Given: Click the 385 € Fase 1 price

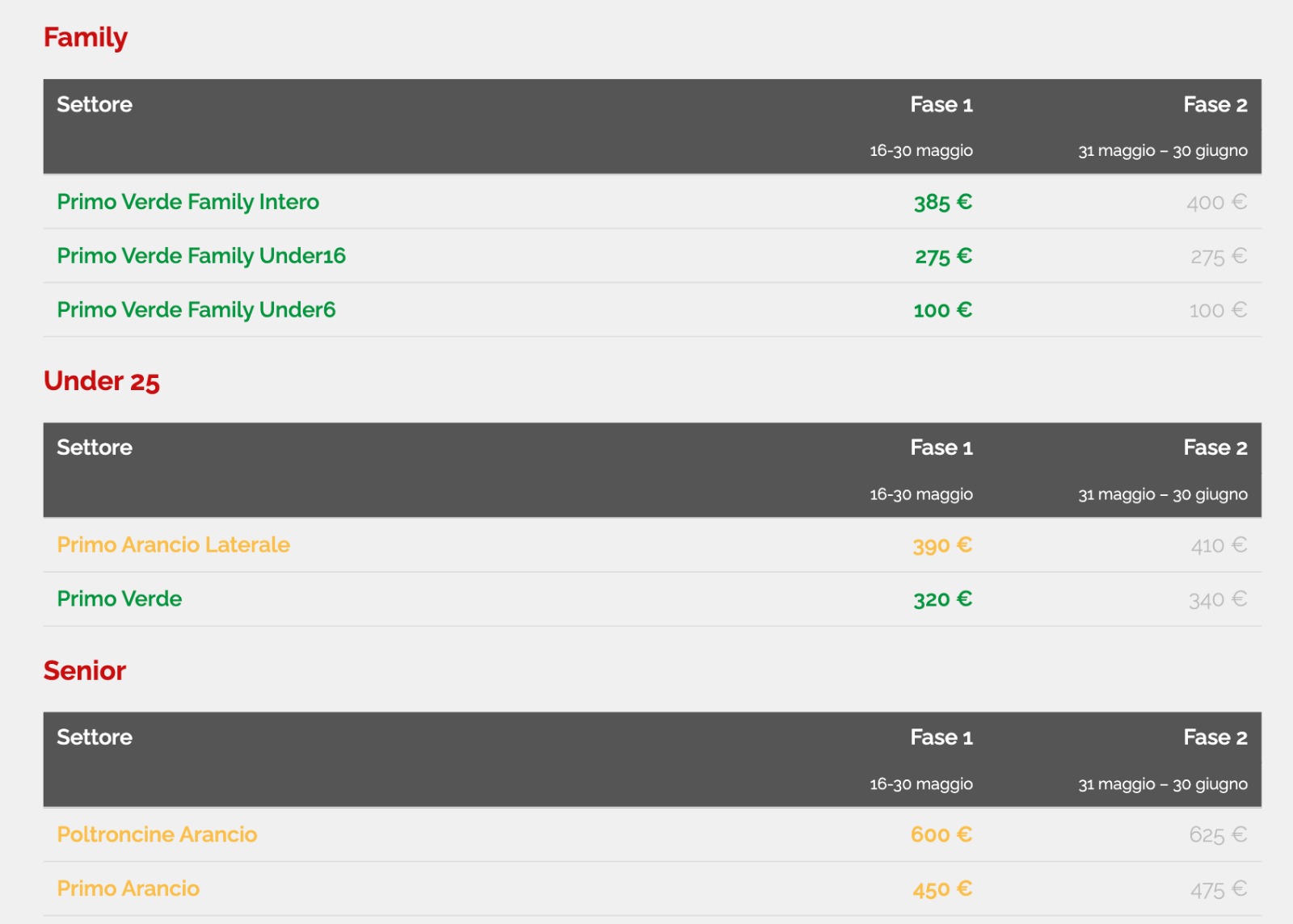Looking at the screenshot, I should (x=942, y=202).
